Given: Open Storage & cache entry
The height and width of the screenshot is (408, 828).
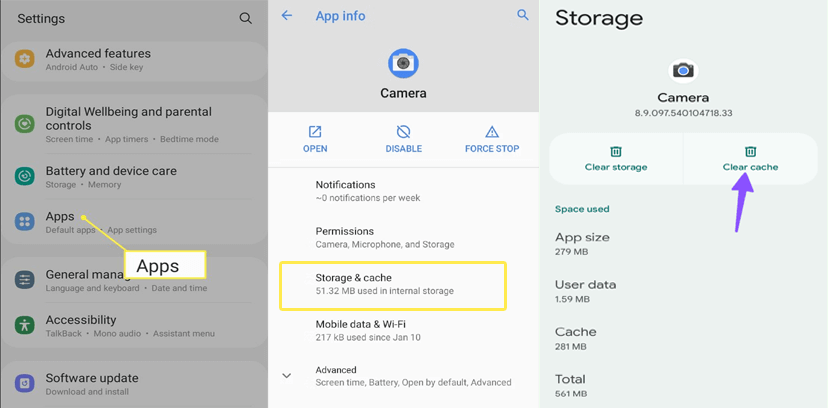Looking at the screenshot, I should coord(392,283).
